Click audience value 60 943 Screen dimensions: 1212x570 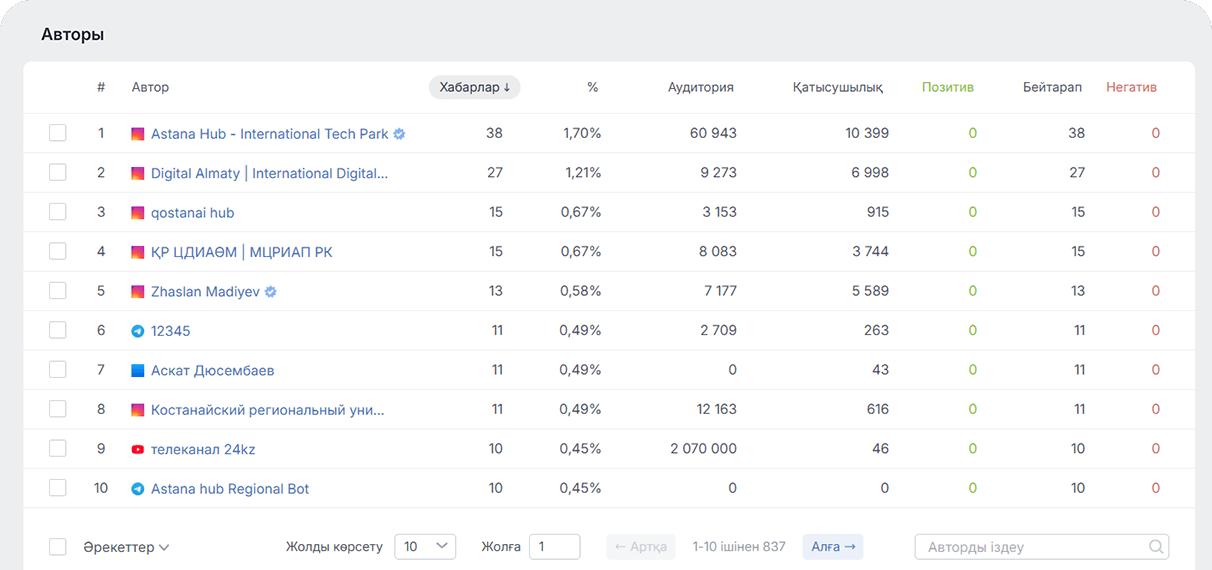[x=713, y=133]
